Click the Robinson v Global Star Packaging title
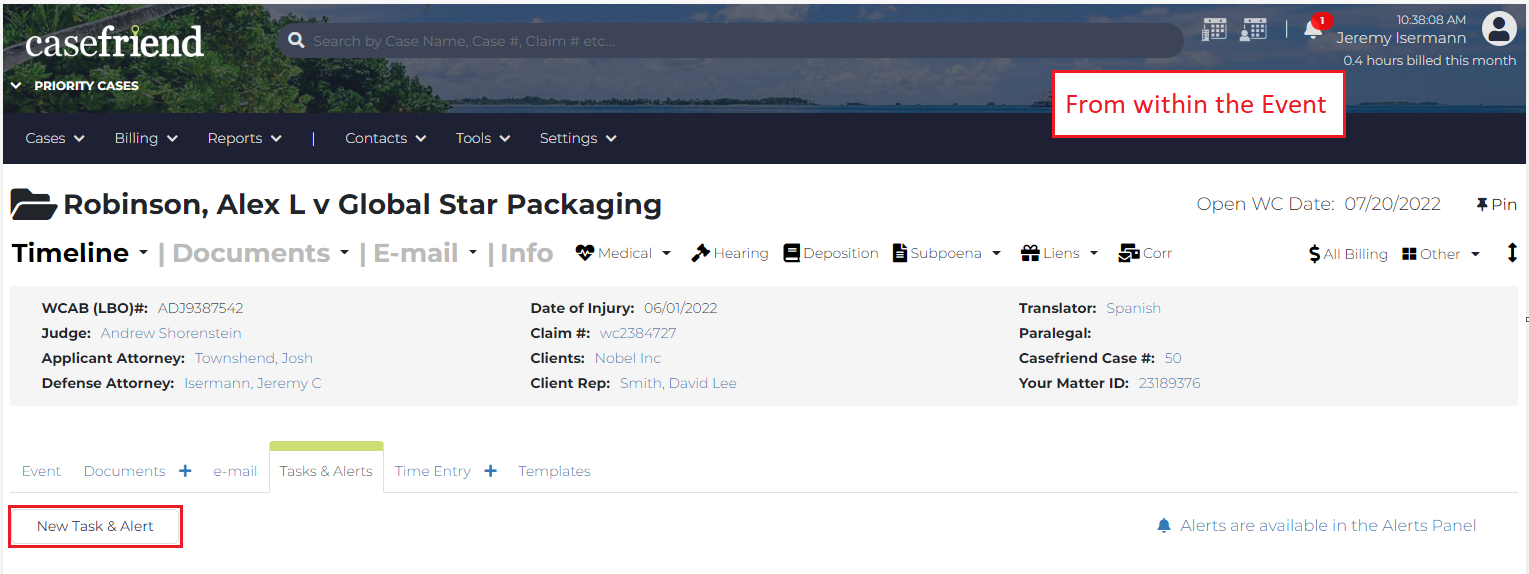 pyautogui.click(x=362, y=204)
